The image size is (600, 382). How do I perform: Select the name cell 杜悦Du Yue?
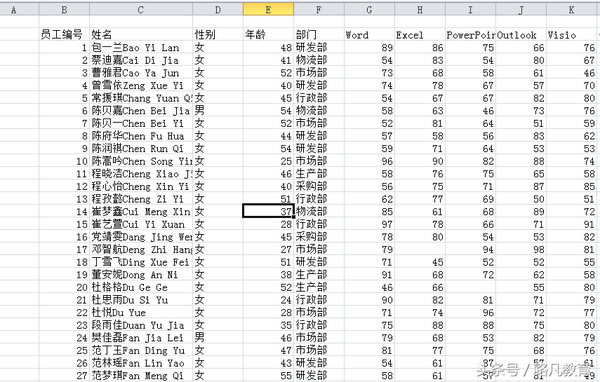pos(141,312)
